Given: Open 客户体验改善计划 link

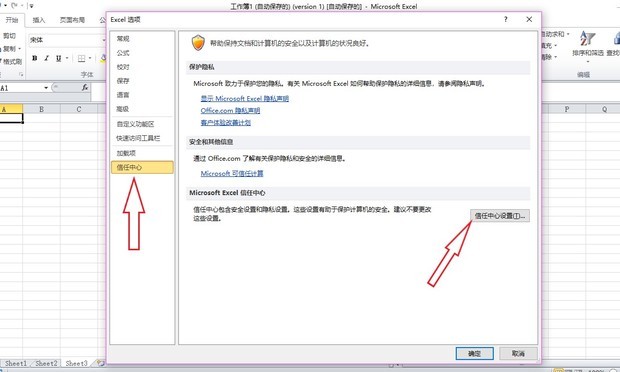Looking at the screenshot, I should pos(225,123).
